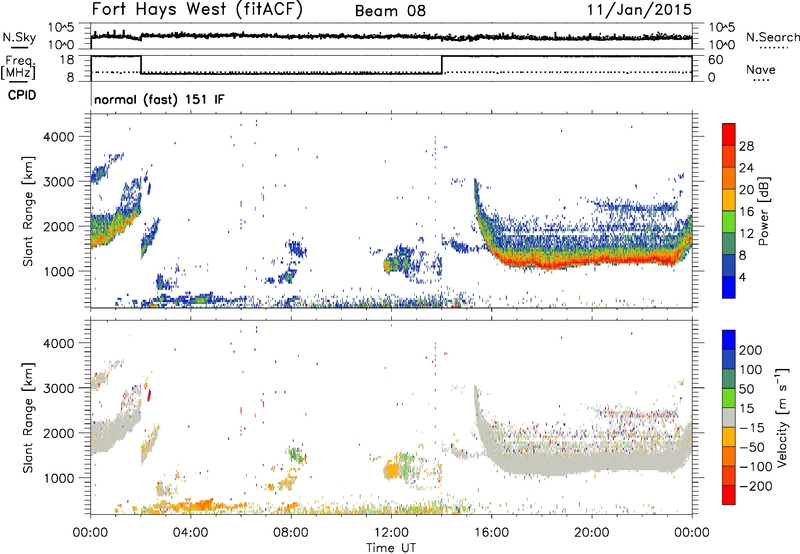Click the "60" Nave tick label
This screenshot has width=800, height=554.
(715, 60)
